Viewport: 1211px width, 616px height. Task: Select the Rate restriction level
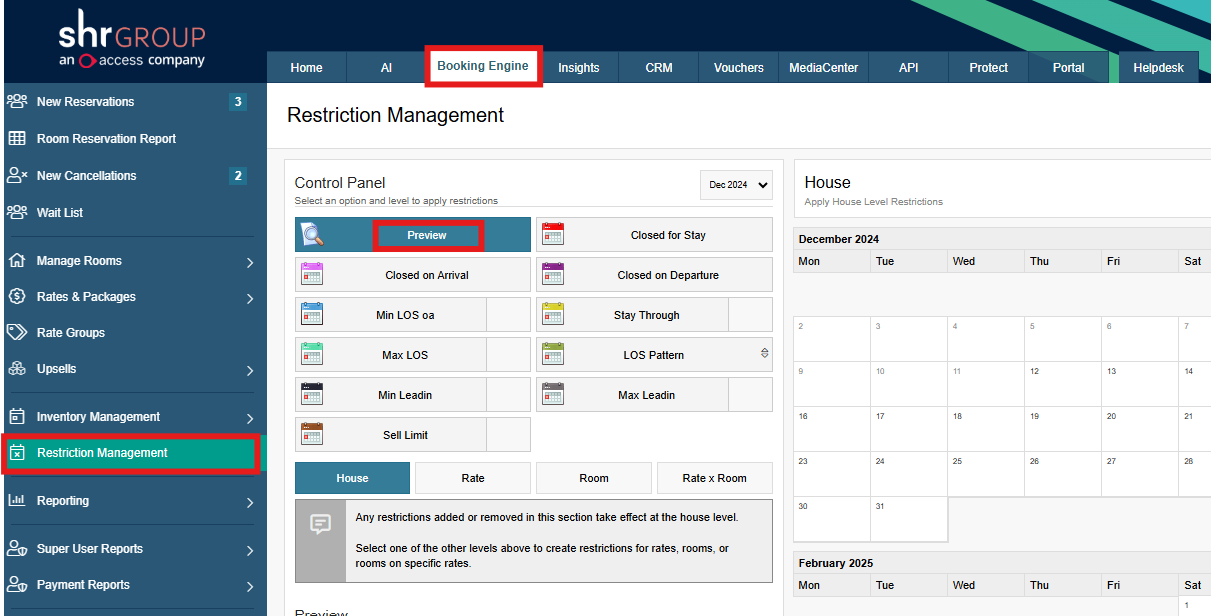[473, 478]
